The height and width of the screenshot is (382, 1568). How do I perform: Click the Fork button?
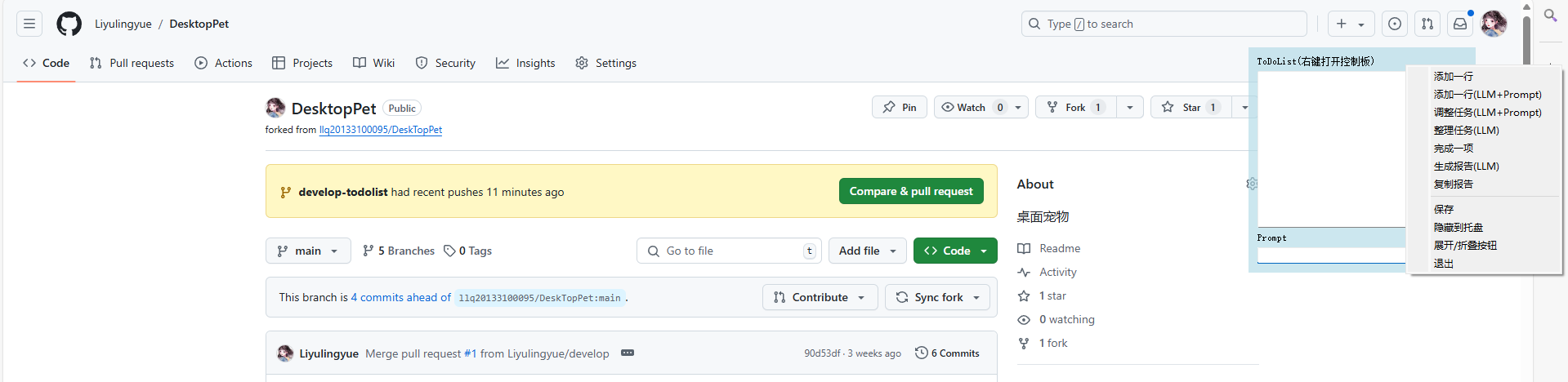pyautogui.click(x=1075, y=107)
